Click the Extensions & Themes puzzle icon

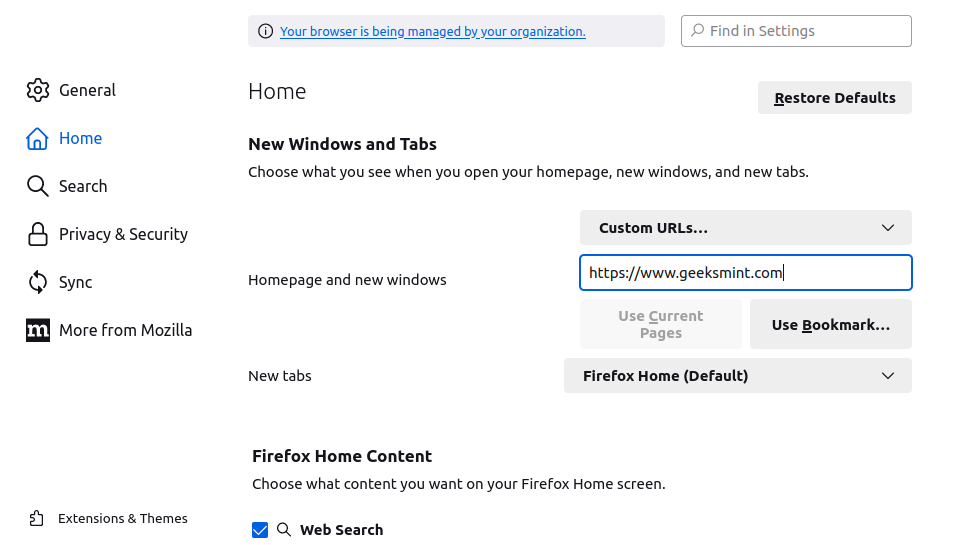point(37,518)
